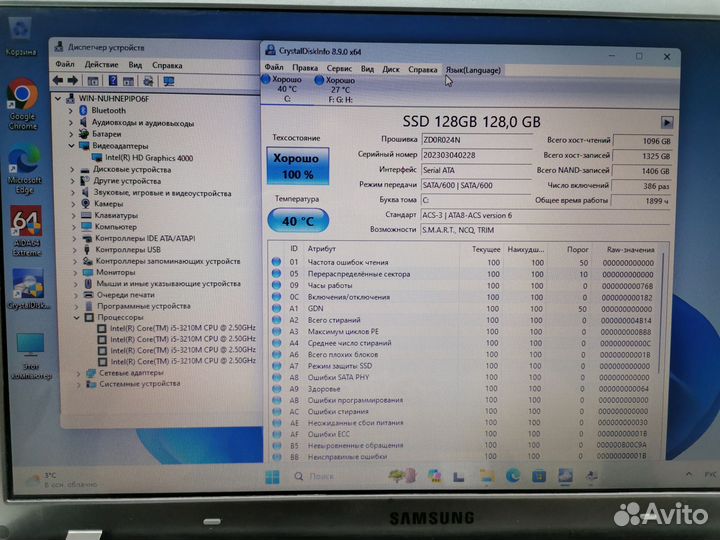This screenshot has height=540, width=720.
Task: Open the Язык(Language) menu in CrystalDiskInfo
Action: [x=473, y=70]
